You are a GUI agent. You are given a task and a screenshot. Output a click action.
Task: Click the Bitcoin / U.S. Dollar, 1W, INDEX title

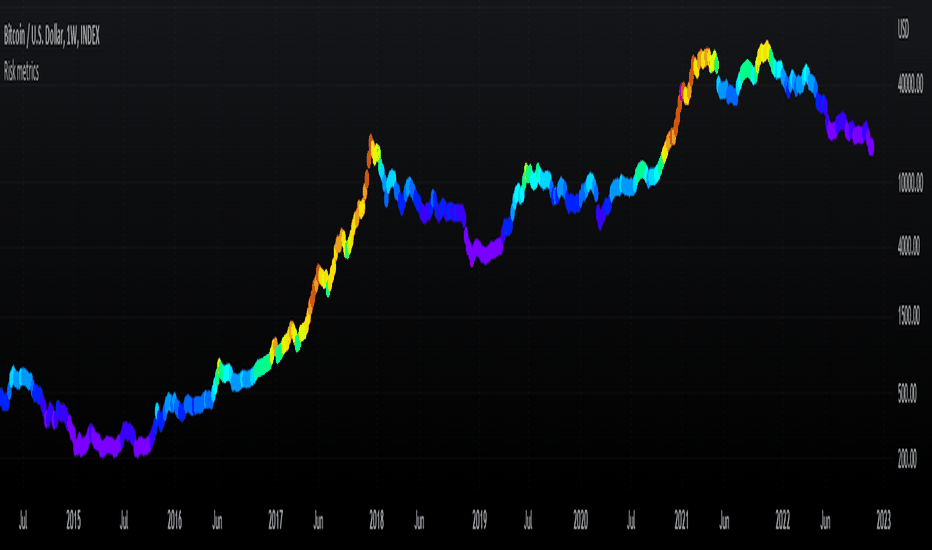[52, 36]
